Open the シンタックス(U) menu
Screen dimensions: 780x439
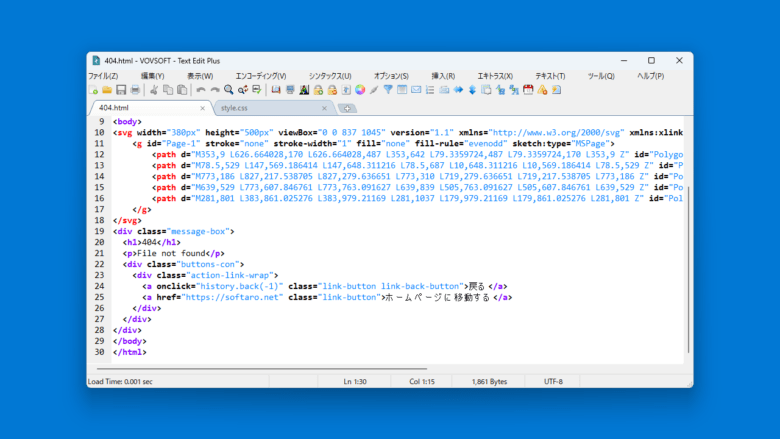[x=330, y=76]
